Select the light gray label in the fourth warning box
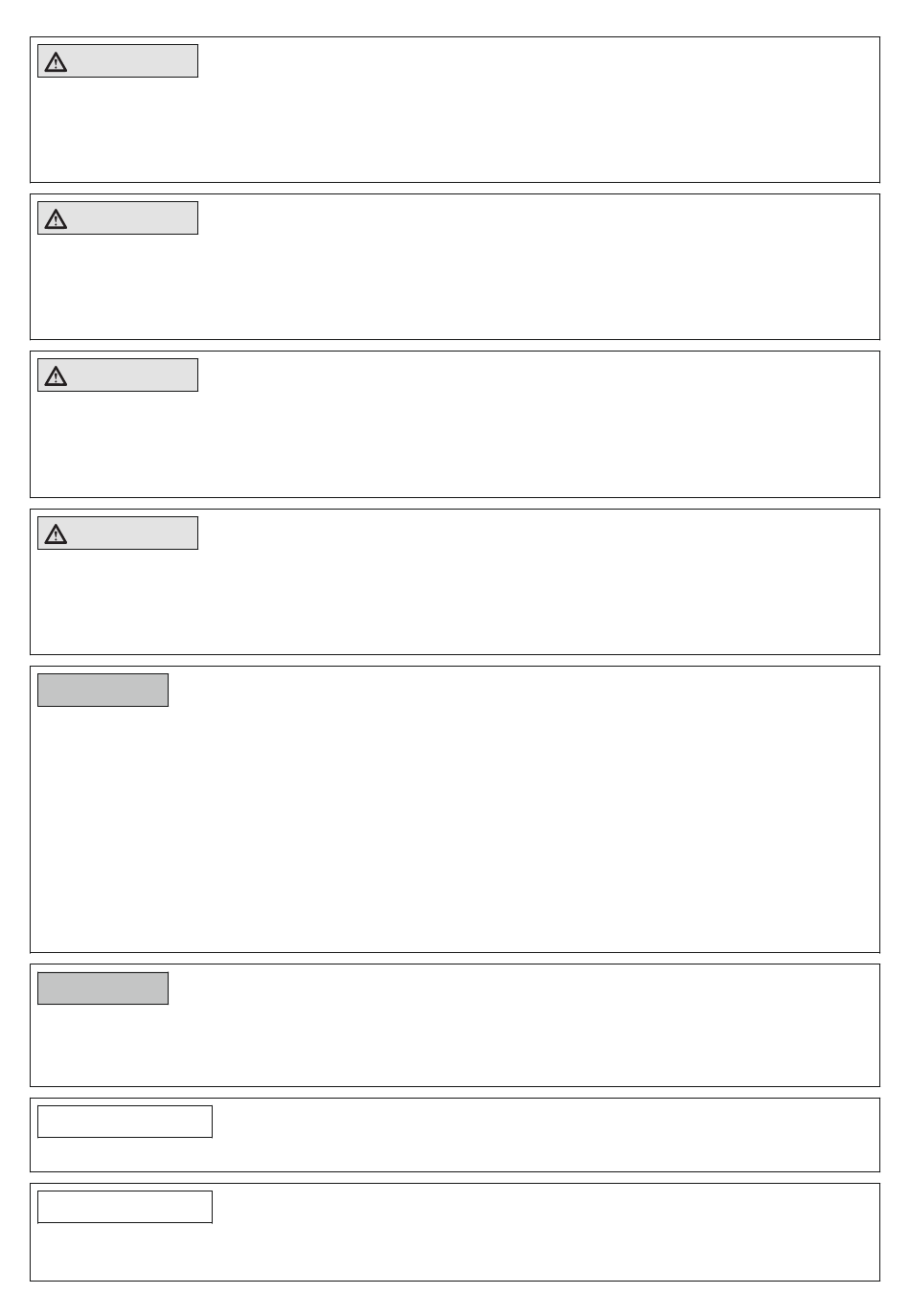Image resolution: width=910 pixels, height=1316 pixels. coord(118,533)
